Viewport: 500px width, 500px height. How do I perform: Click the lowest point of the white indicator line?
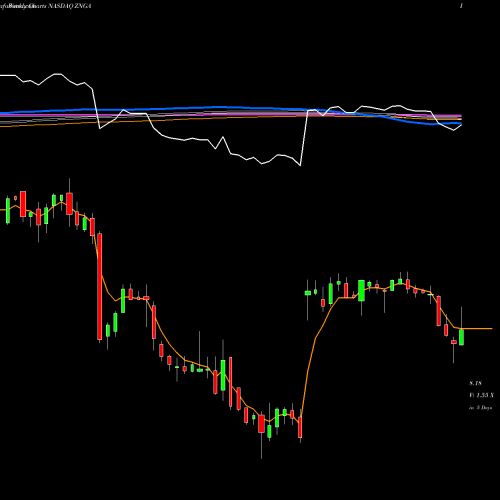pyautogui.click(x=300, y=165)
